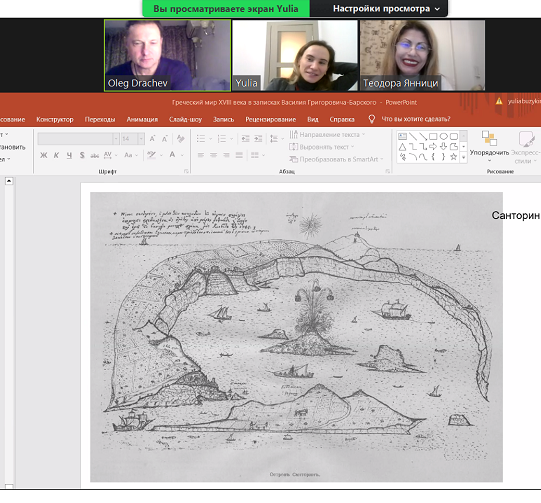Select the text box shape
Image resolution: width=541 pixels, height=503 pixels.
coord(402,136)
